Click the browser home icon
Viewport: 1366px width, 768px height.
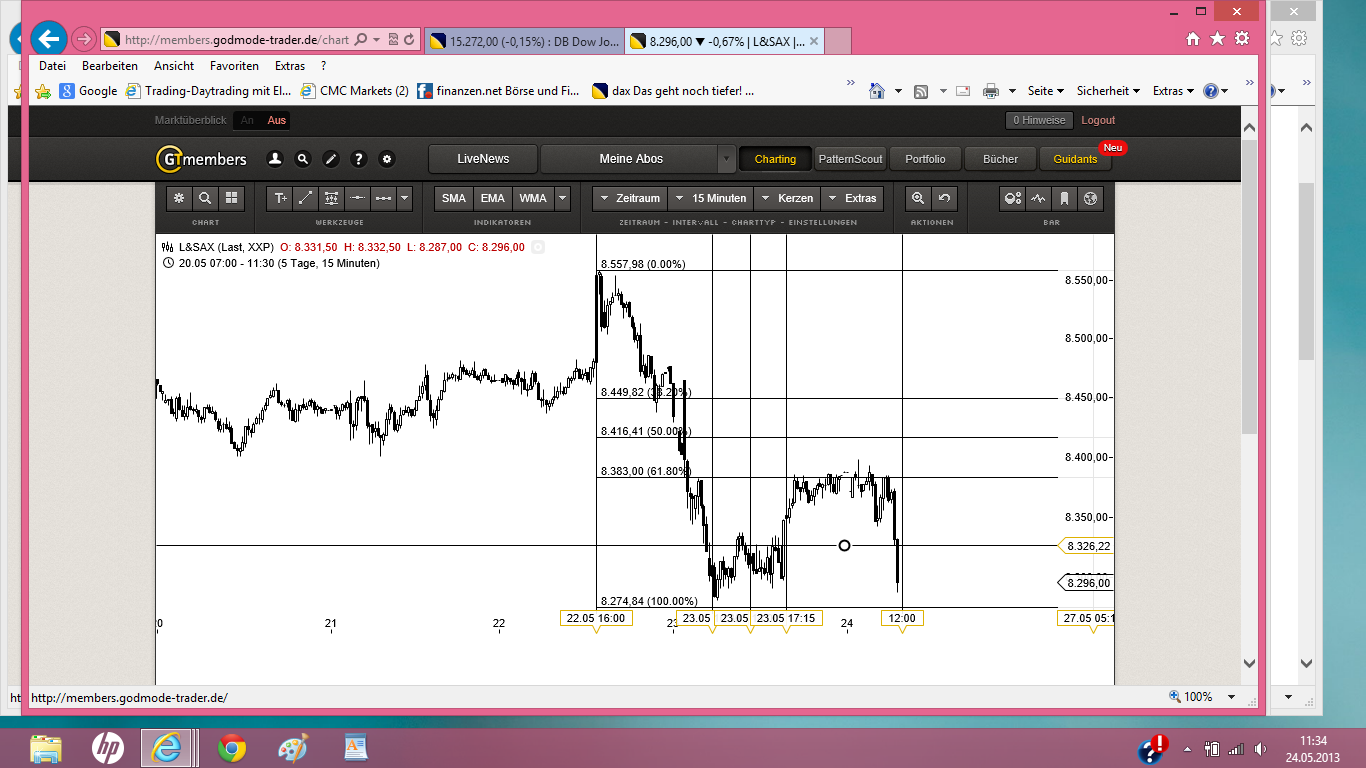pyautogui.click(x=1193, y=39)
